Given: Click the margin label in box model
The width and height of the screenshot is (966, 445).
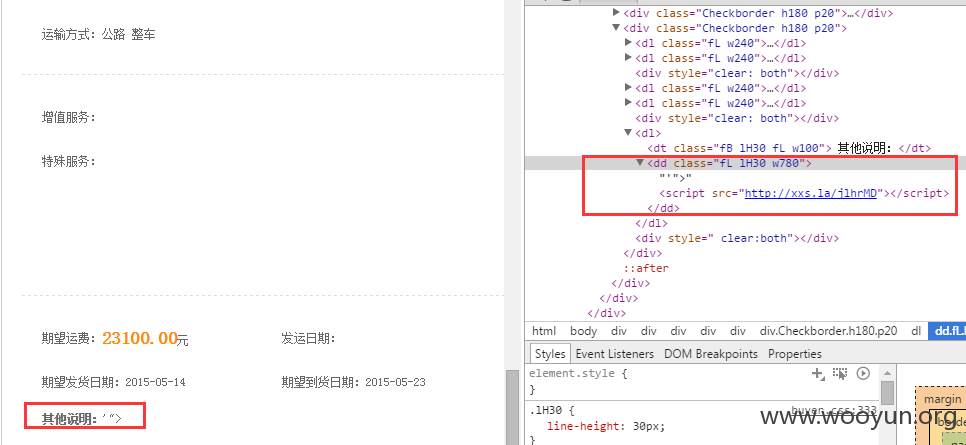Looking at the screenshot, I should click(x=943, y=399).
